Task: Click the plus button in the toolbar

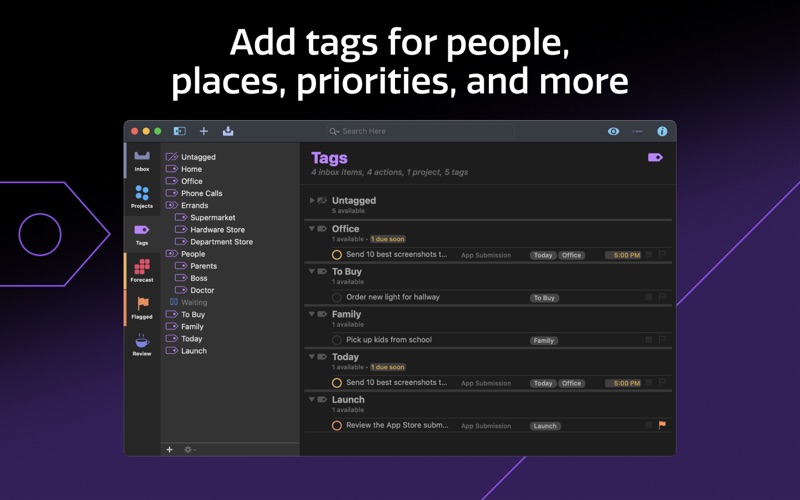Action: point(204,131)
